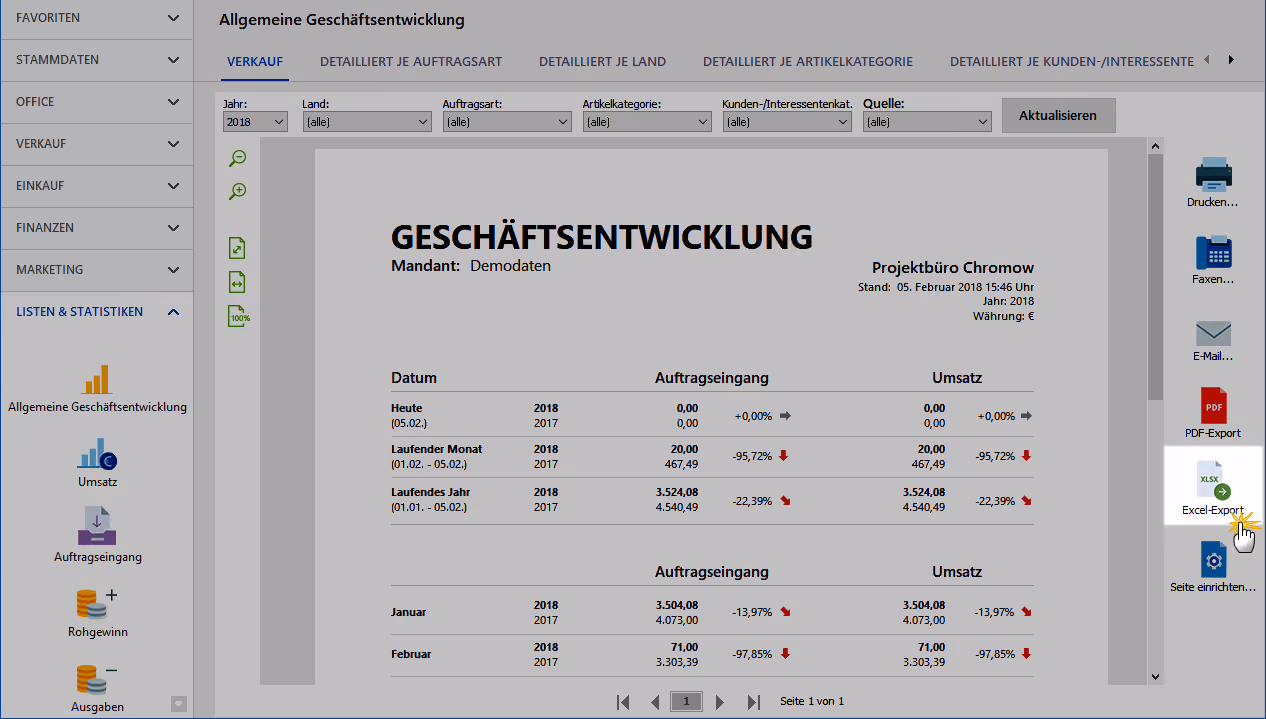Fit page width in preview
This screenshot has width=1266, height=719.
coord(238,283)
